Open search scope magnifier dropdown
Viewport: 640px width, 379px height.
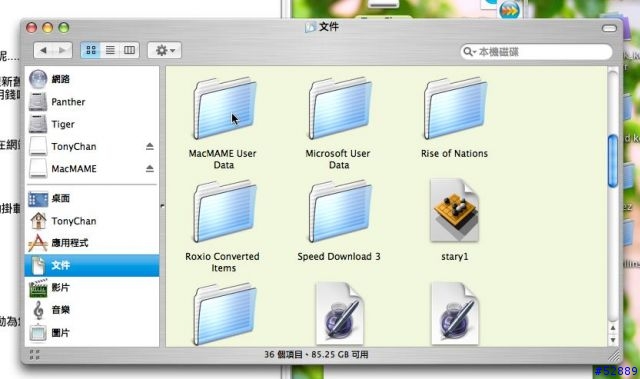click(470, 52)
